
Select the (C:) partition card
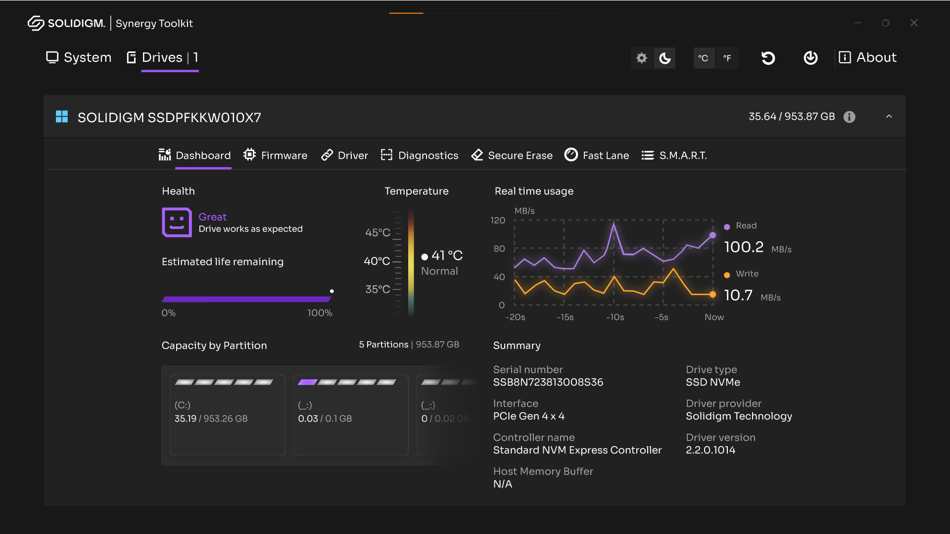[x=227, y=415]
